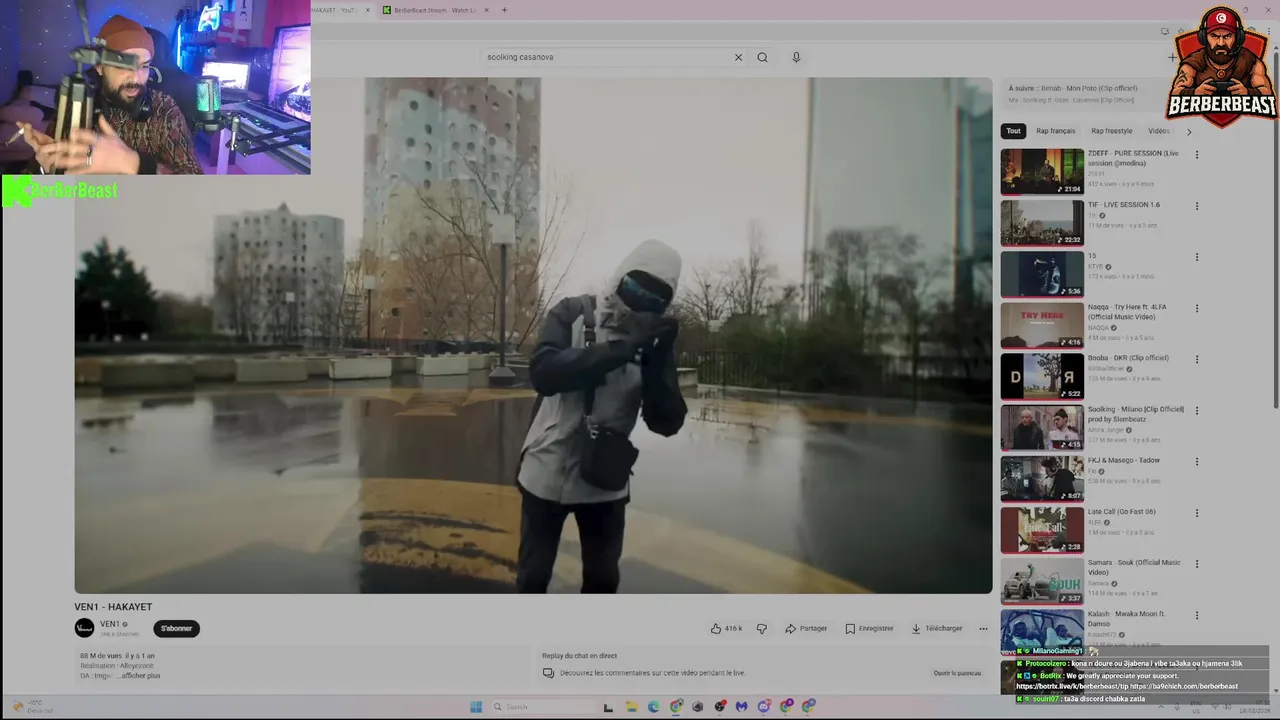1280x720 pixels.
Task: Open Microsoft Edge from the taskbar
Action: point(653,707)
